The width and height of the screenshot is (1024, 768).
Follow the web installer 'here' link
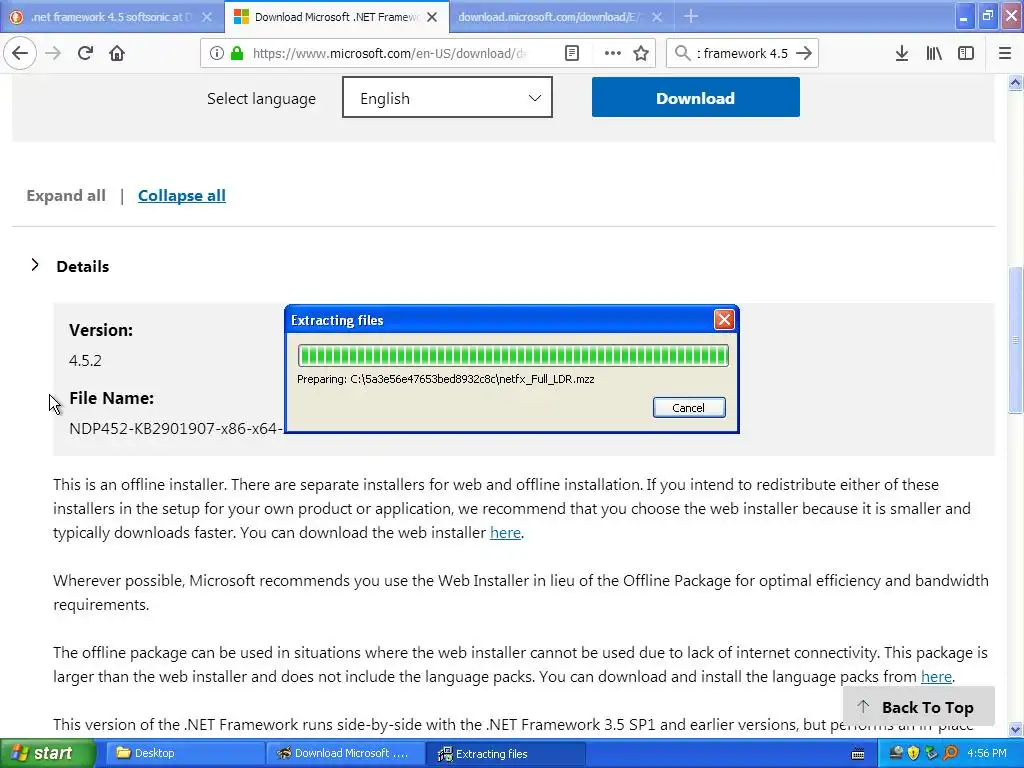pos(505,533)
